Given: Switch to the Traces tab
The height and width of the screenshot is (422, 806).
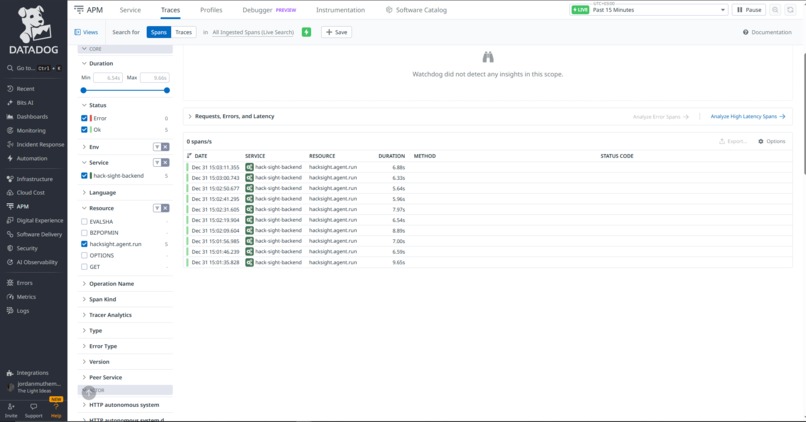Looking at the screenshot, I should (170, 10).
